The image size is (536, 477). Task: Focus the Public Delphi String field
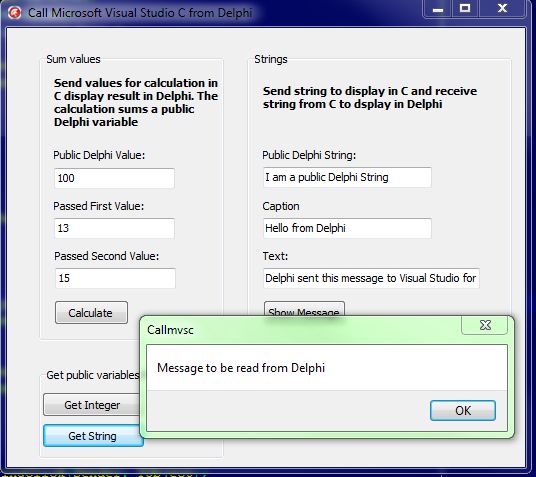click(x=347, y=177)
